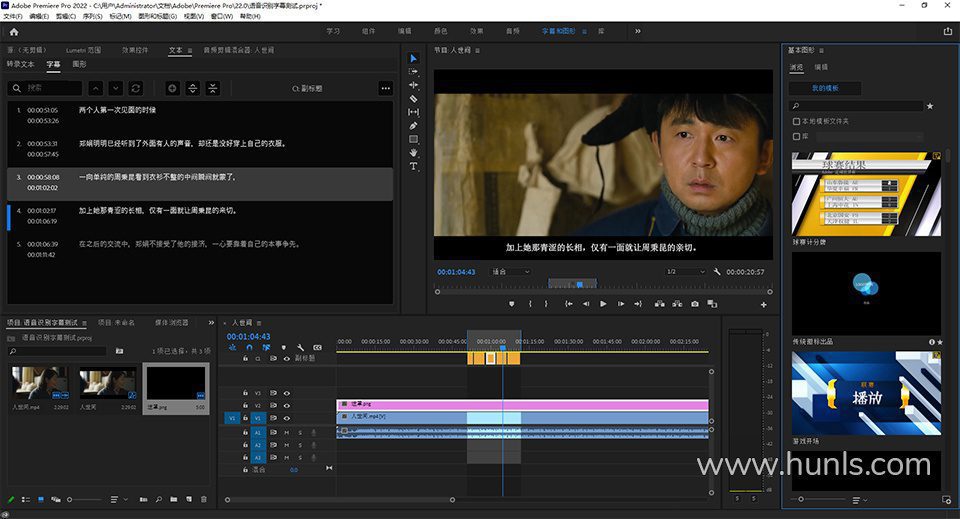Go to previous caption search result
Screen dimensions: 960x519
96,88
